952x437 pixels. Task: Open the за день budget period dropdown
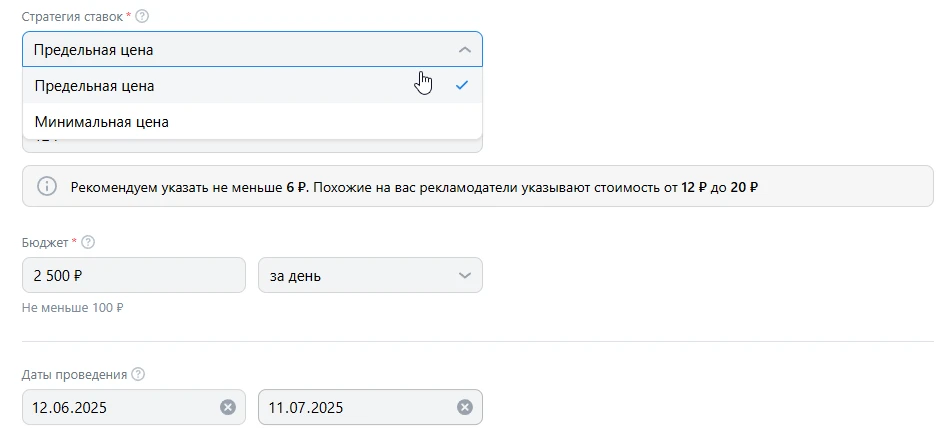pos(360,275)
